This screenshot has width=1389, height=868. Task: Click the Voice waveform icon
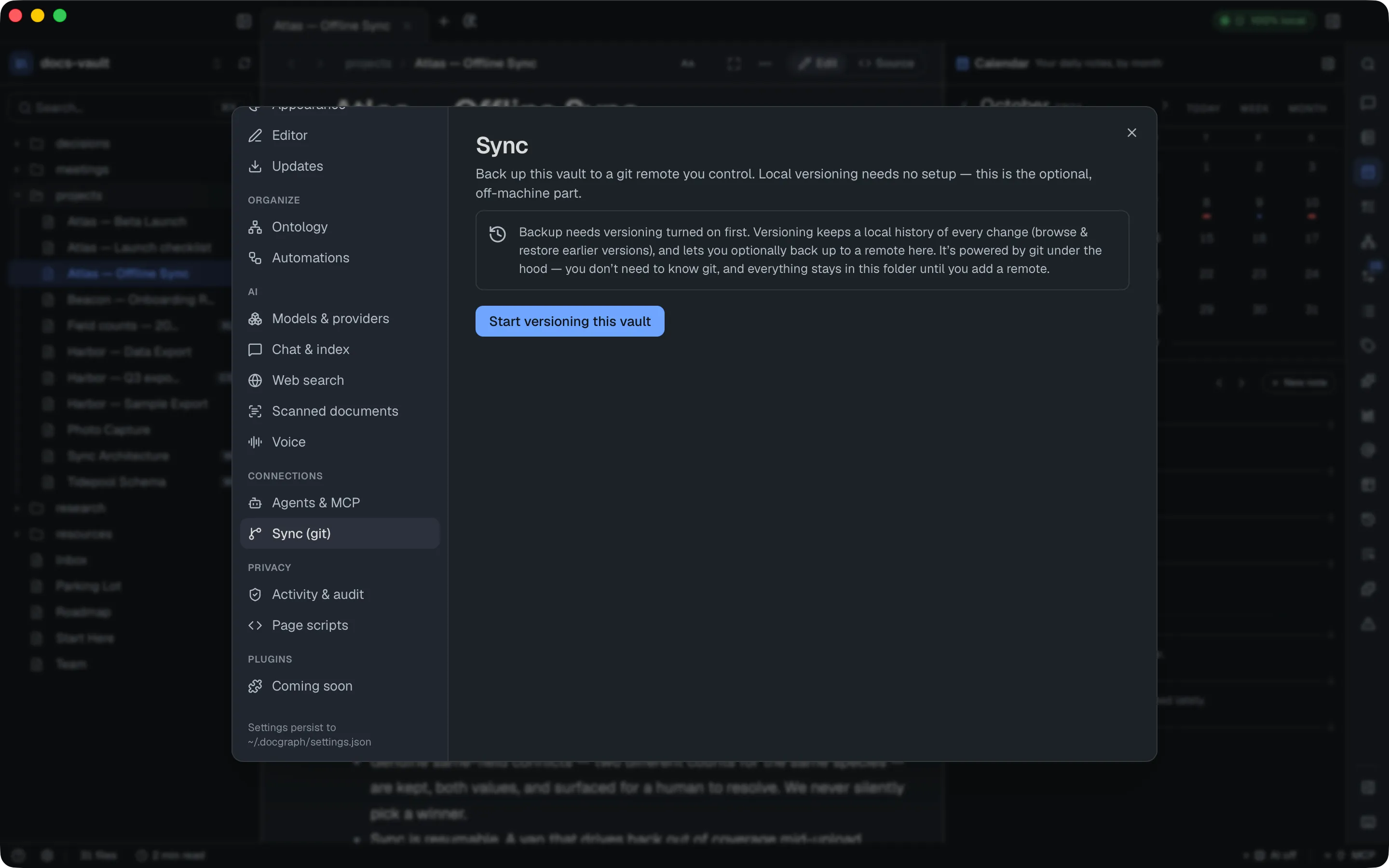click(255, 442)
